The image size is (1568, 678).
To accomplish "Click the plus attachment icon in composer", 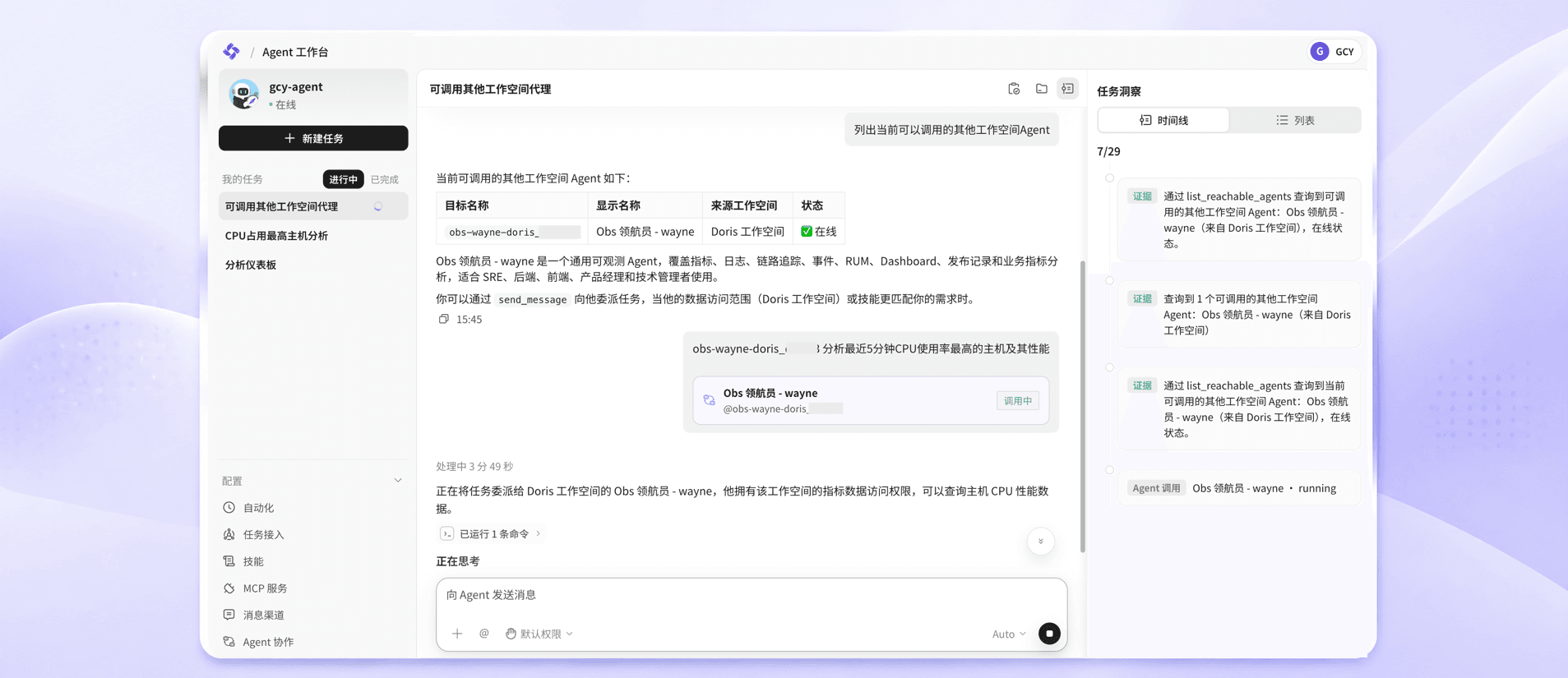I will 457,634.
